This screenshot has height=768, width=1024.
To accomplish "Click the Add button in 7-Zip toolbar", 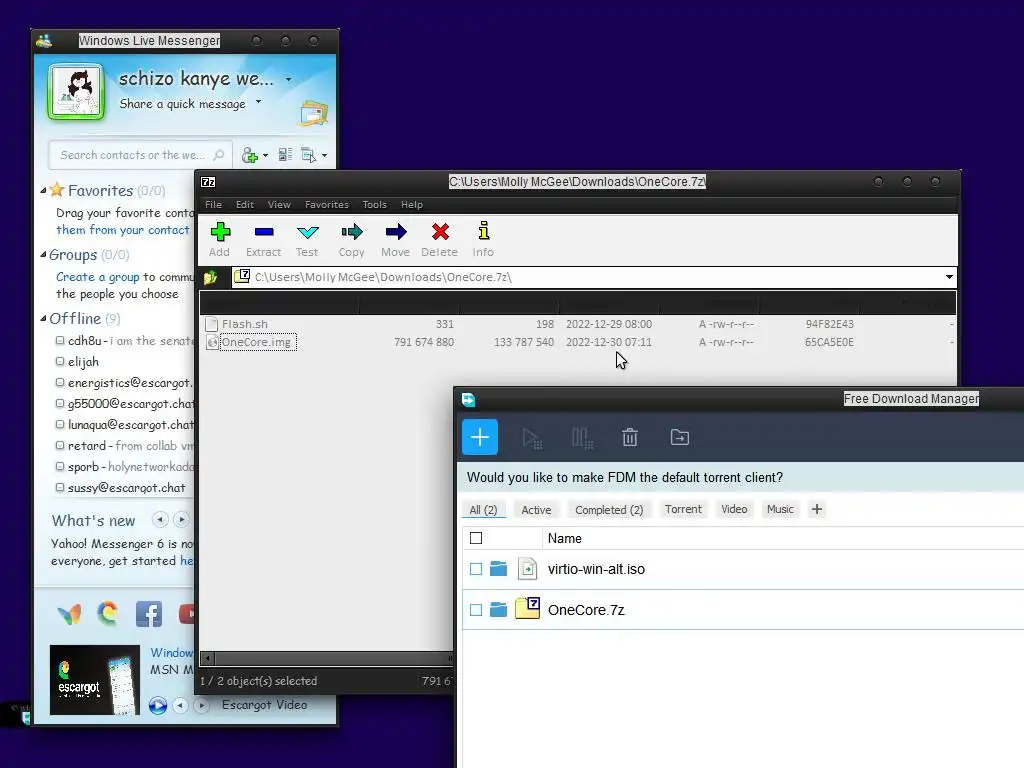I will (x=220, y=240).
